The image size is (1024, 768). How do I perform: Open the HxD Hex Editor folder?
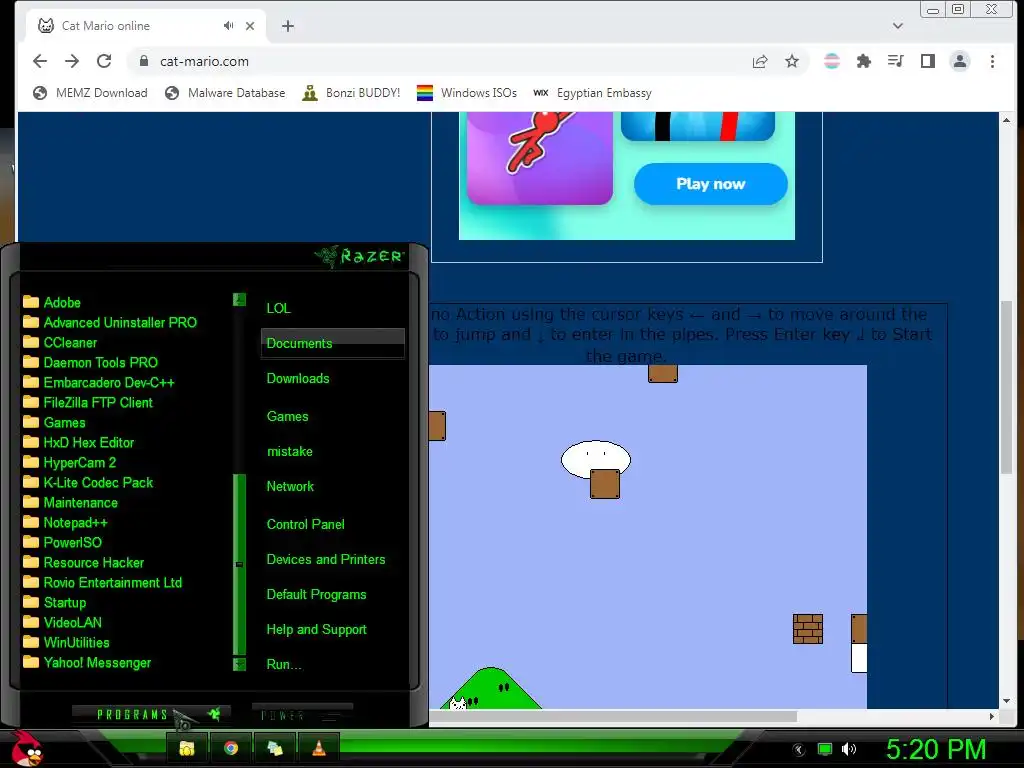click(78, 443)
